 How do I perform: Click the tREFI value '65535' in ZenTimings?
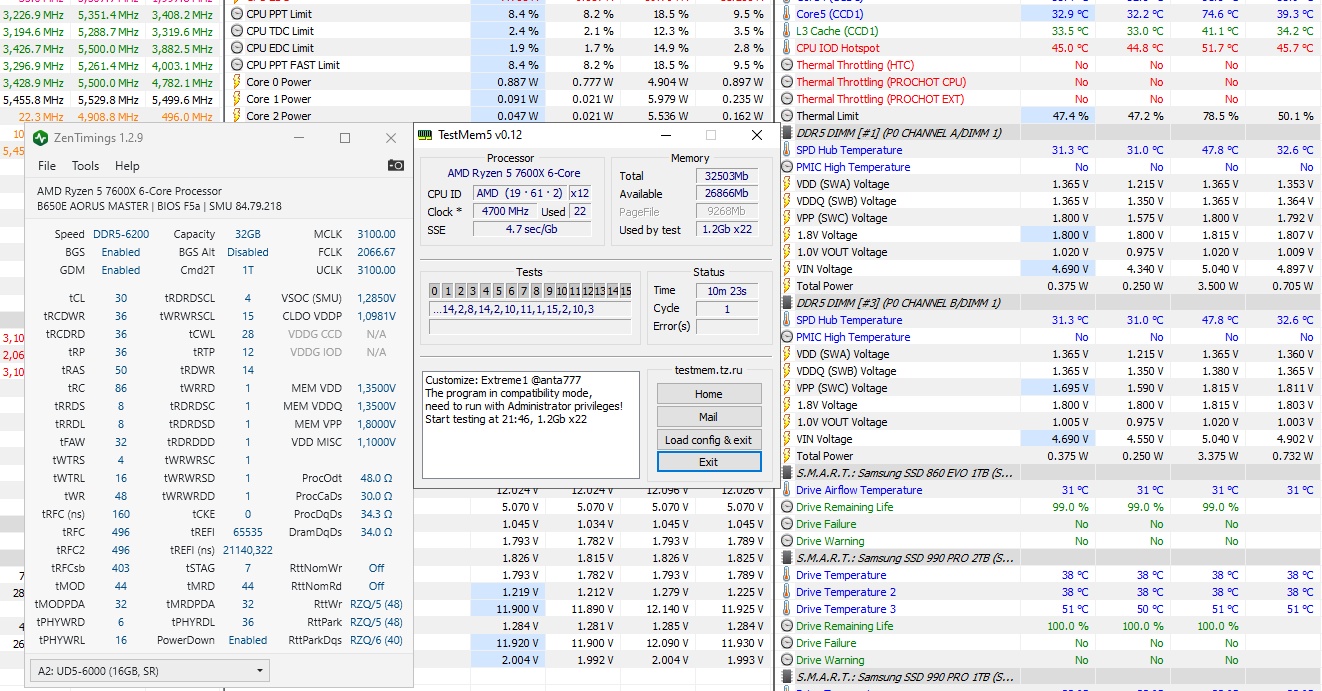[248, 533]
